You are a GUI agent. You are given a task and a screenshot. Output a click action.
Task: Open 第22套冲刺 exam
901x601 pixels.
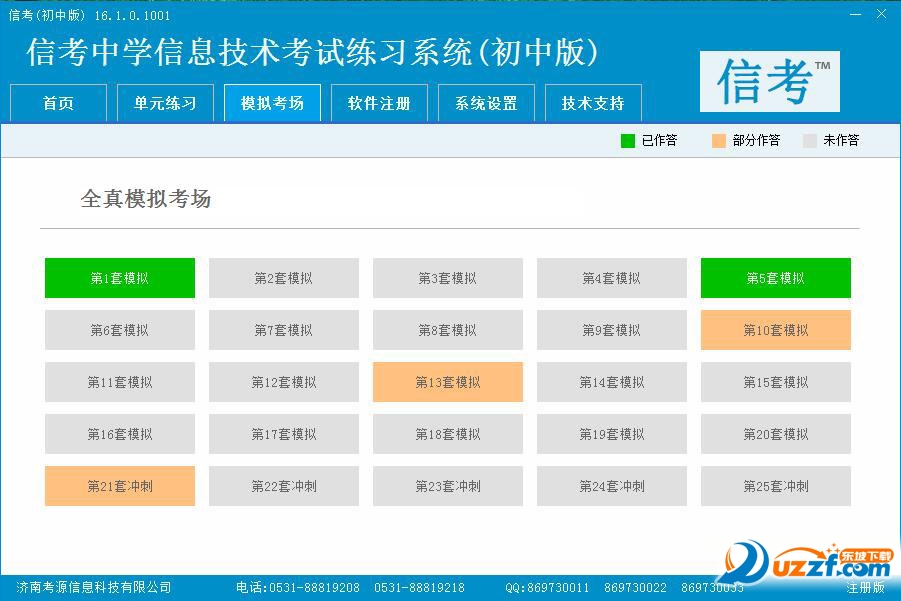point(284,486)
